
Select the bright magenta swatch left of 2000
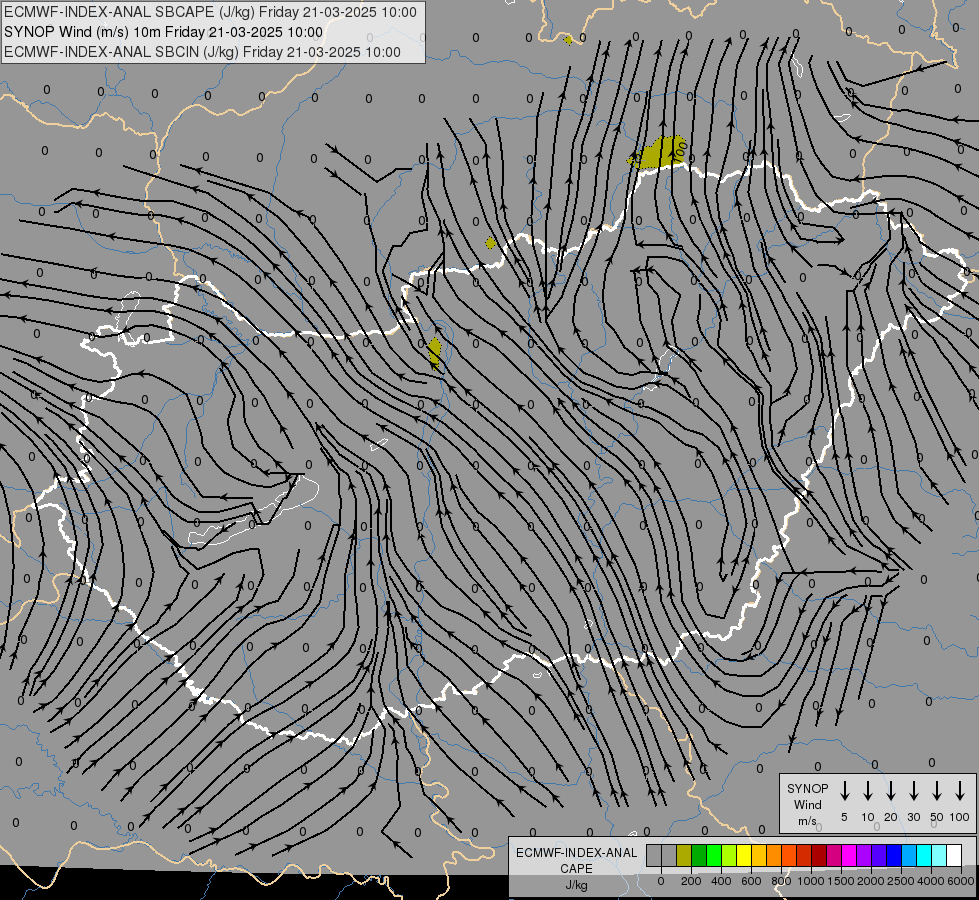850,855
